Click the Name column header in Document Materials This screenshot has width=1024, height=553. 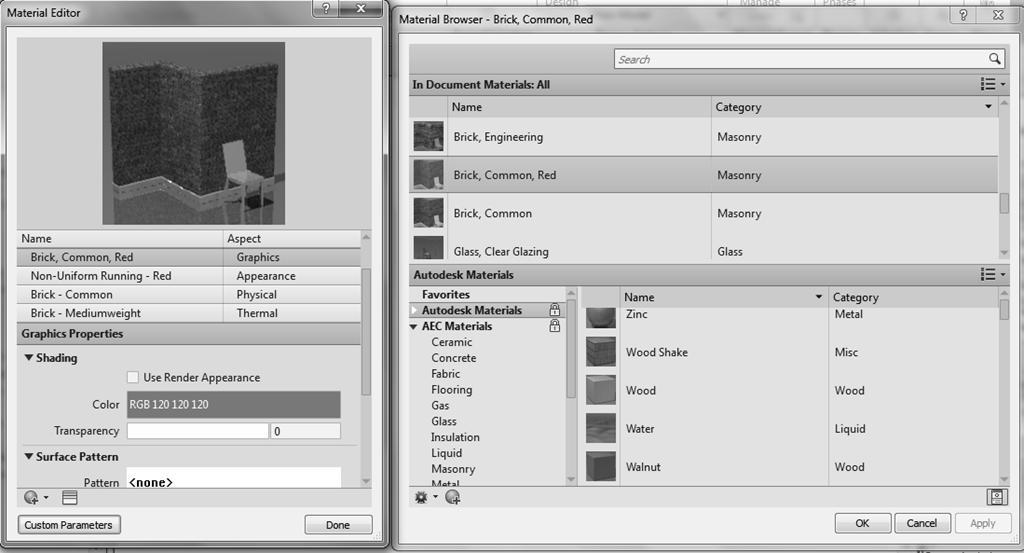579,106
